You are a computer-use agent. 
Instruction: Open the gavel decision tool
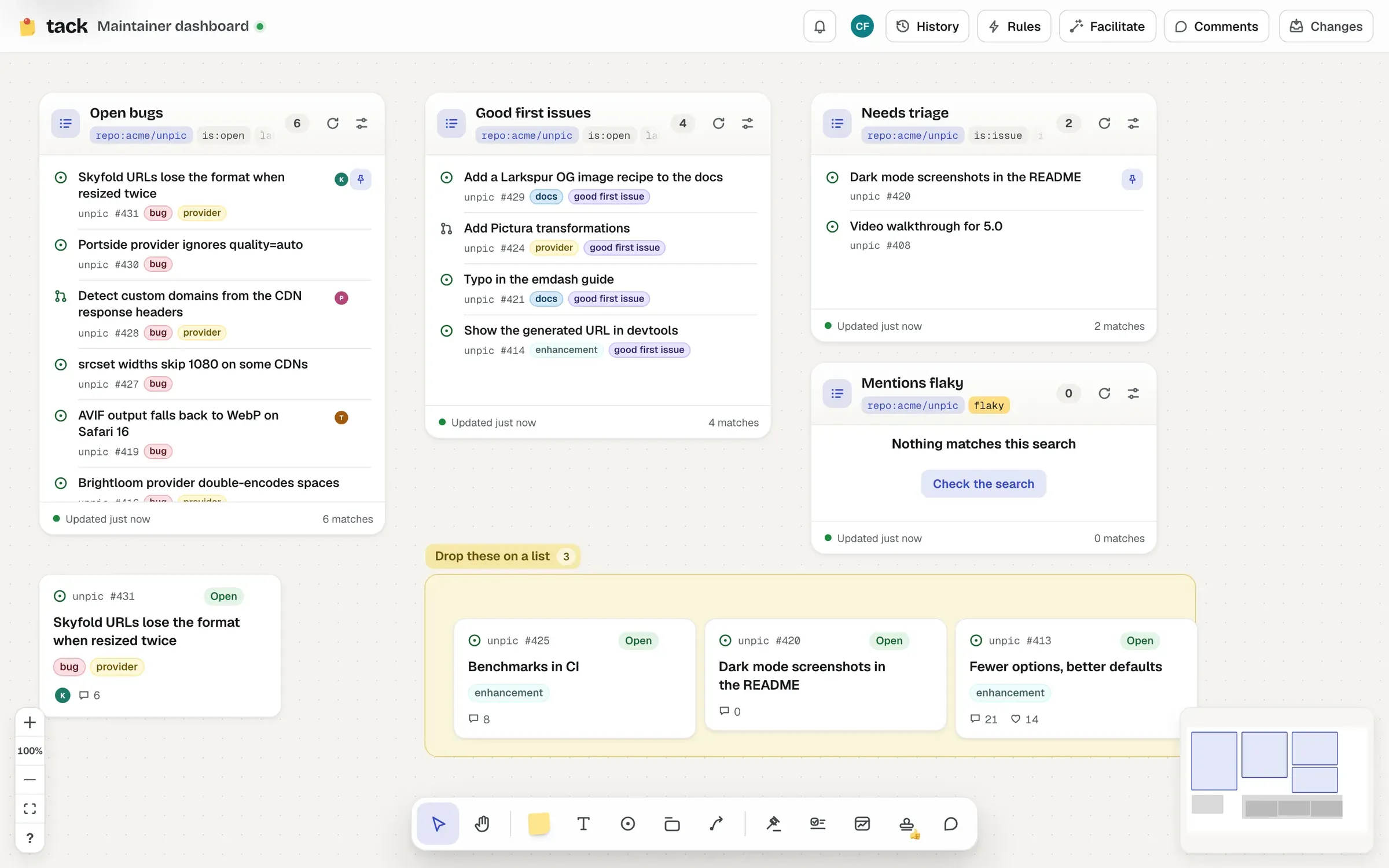click(x=774, y=823)
